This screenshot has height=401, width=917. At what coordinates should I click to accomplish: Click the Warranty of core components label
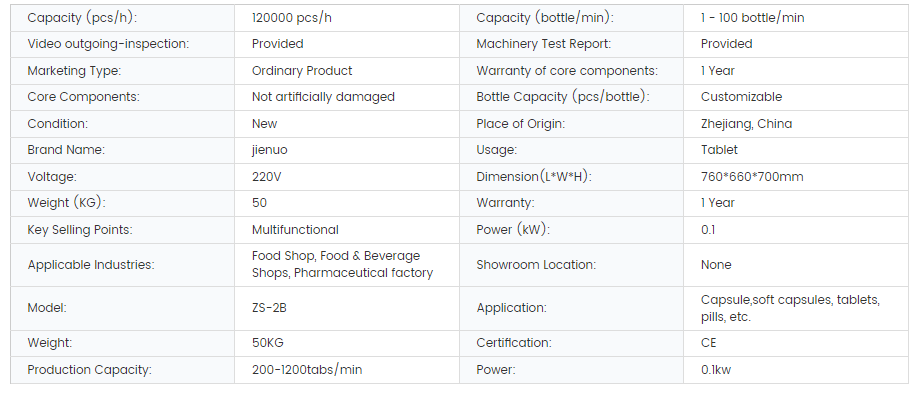pyautogui.click(x=567, y=71)
